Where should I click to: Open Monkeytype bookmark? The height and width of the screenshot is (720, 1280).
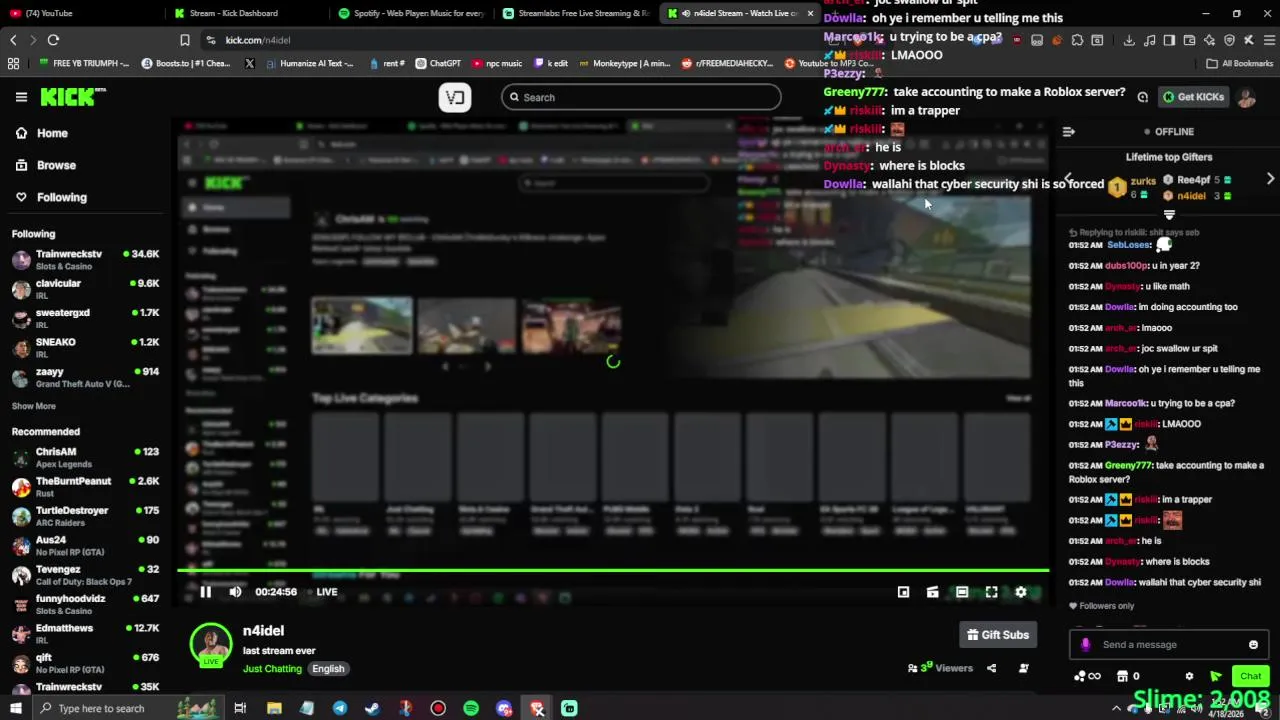(623, 63)
